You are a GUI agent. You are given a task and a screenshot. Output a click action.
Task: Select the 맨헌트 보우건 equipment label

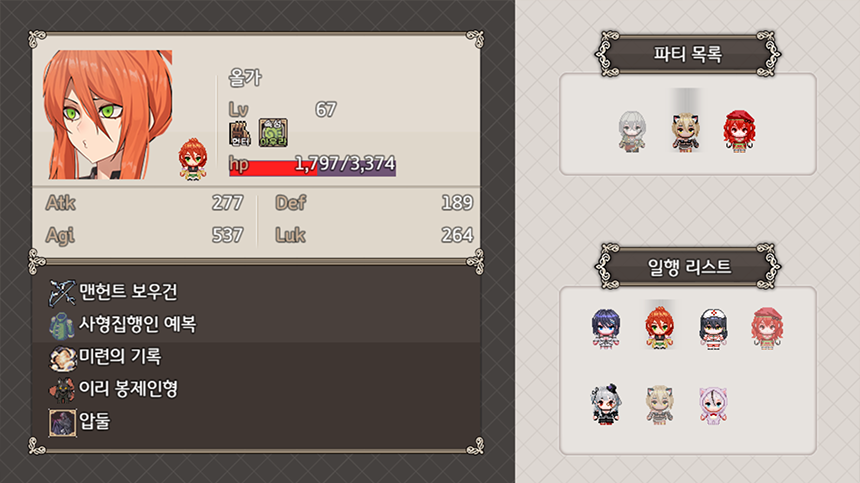pyautogui.click(x=128, y=292)
